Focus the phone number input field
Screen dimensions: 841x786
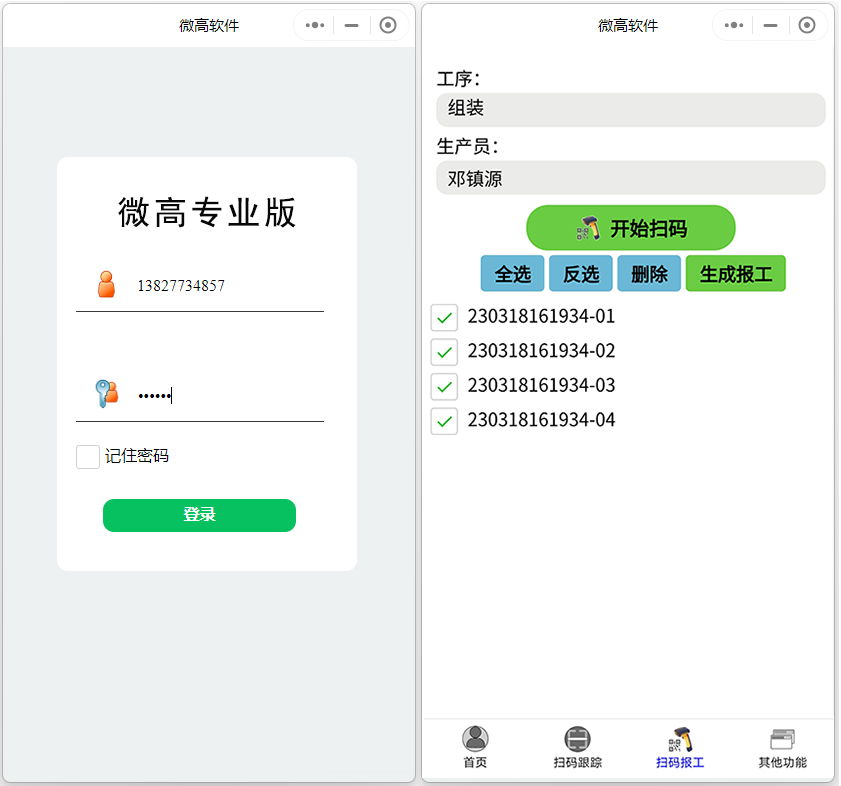pyautogui.click(x=225, y=286)
